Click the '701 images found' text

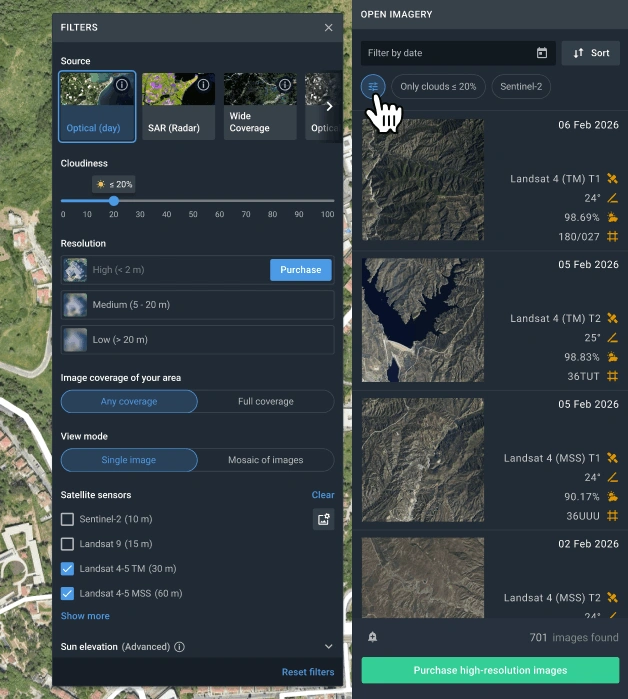click(x=574, y=637)
